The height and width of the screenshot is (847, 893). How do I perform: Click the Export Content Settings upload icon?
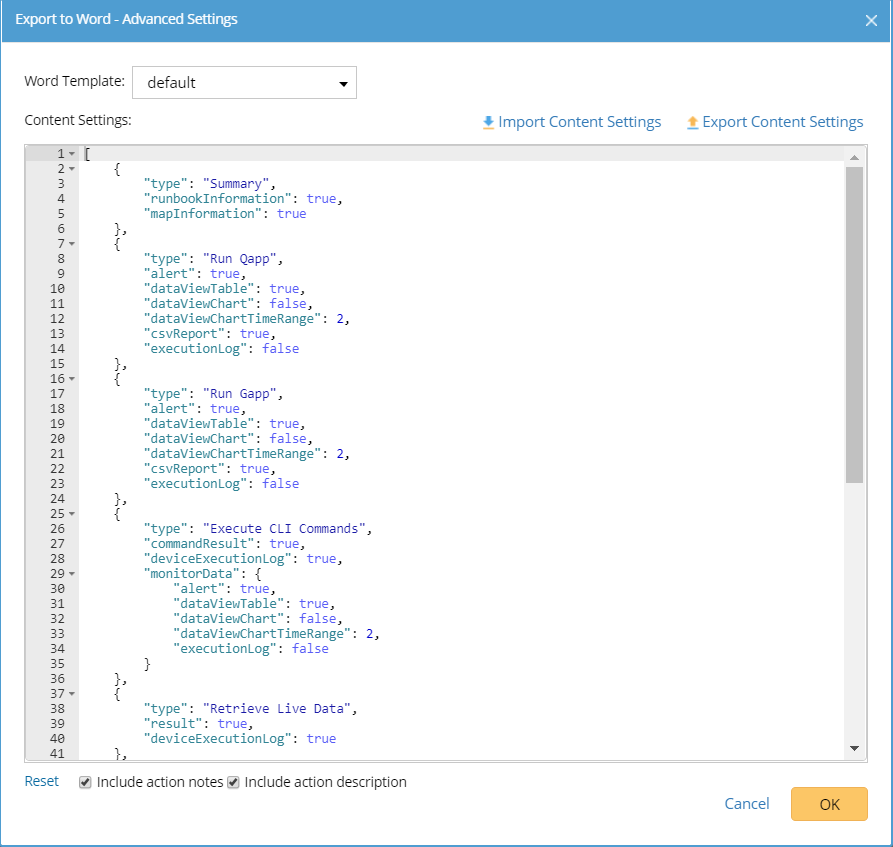tap(692, 122)
